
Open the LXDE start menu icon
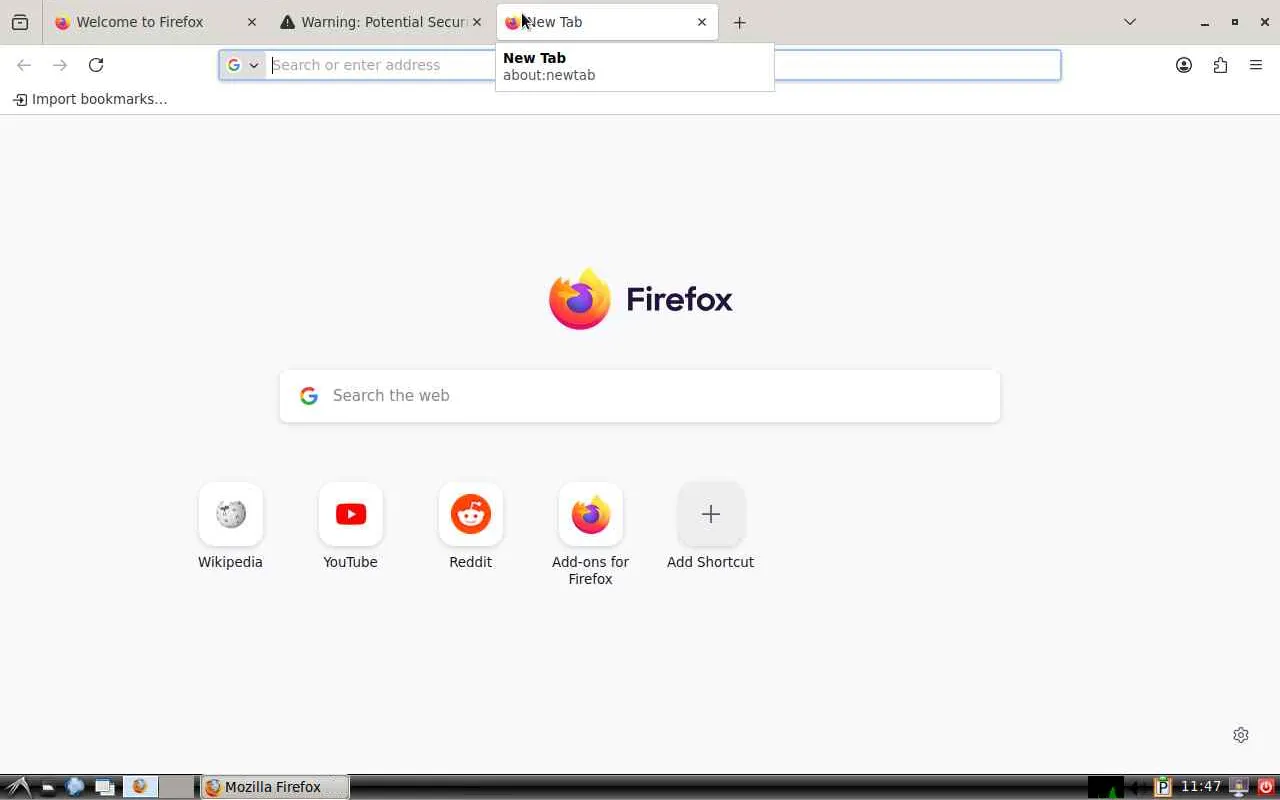coord(17,787)
